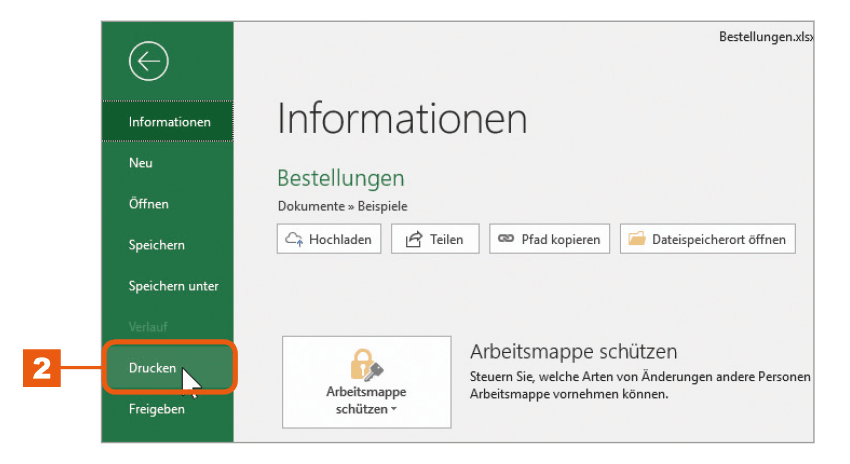
Task: Click the Pfad kopieren button
Action: [x=550, y=239]
